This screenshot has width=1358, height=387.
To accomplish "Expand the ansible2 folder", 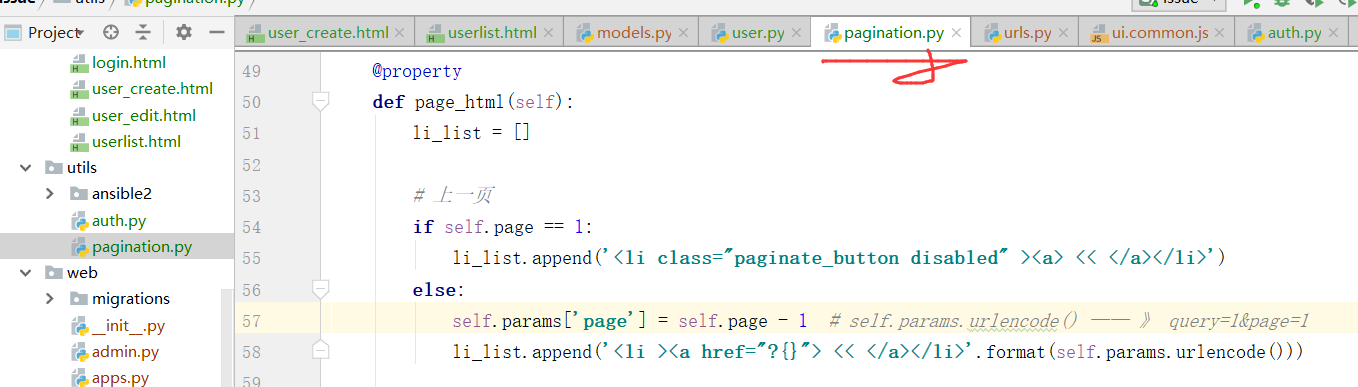I will click(x=50, y=193).
